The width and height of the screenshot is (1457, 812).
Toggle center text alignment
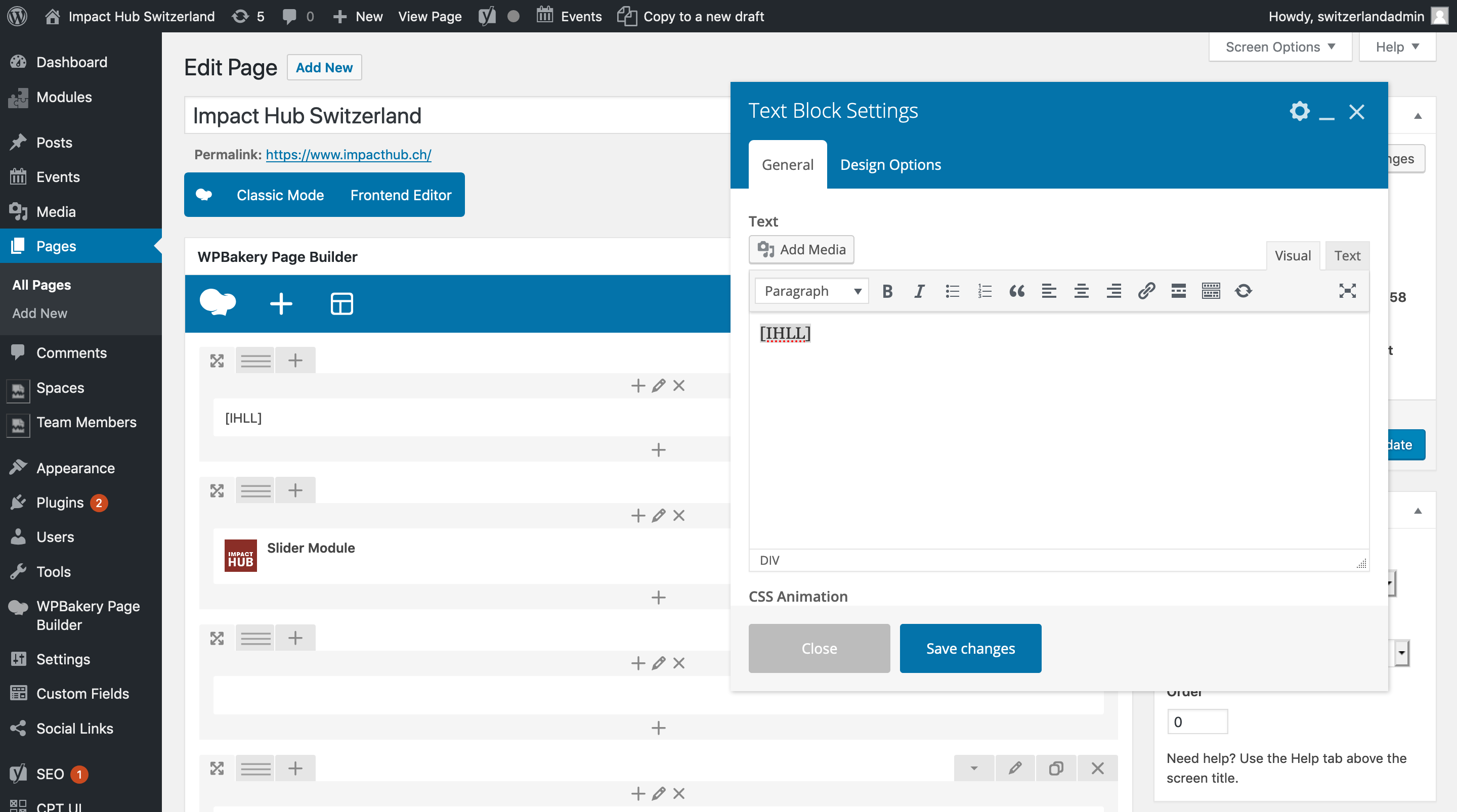1081,291
